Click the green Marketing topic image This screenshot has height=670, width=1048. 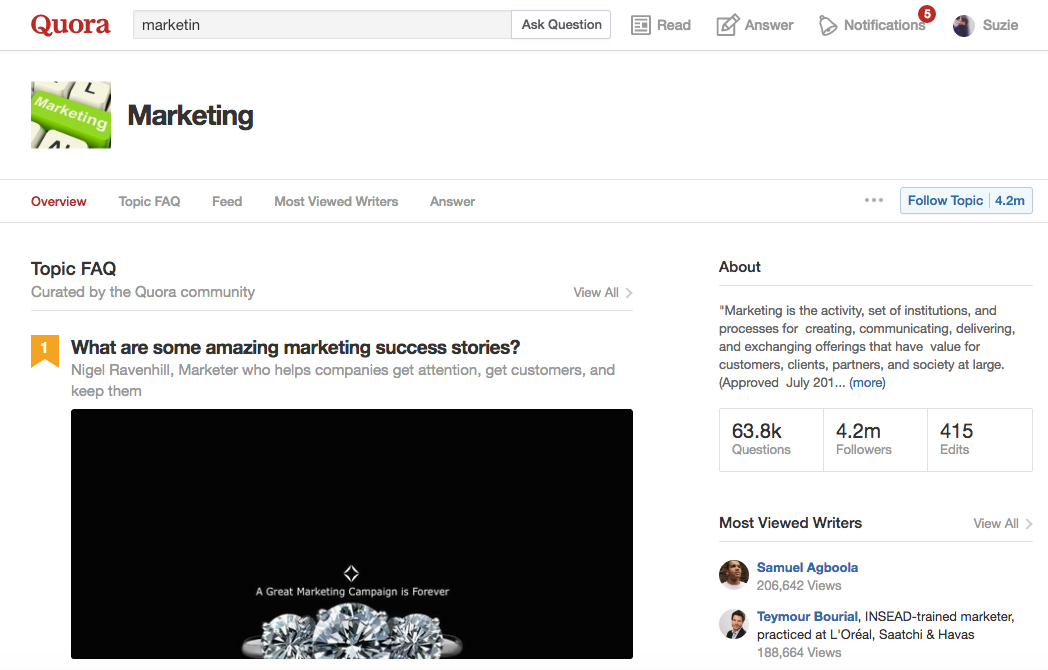71,115
